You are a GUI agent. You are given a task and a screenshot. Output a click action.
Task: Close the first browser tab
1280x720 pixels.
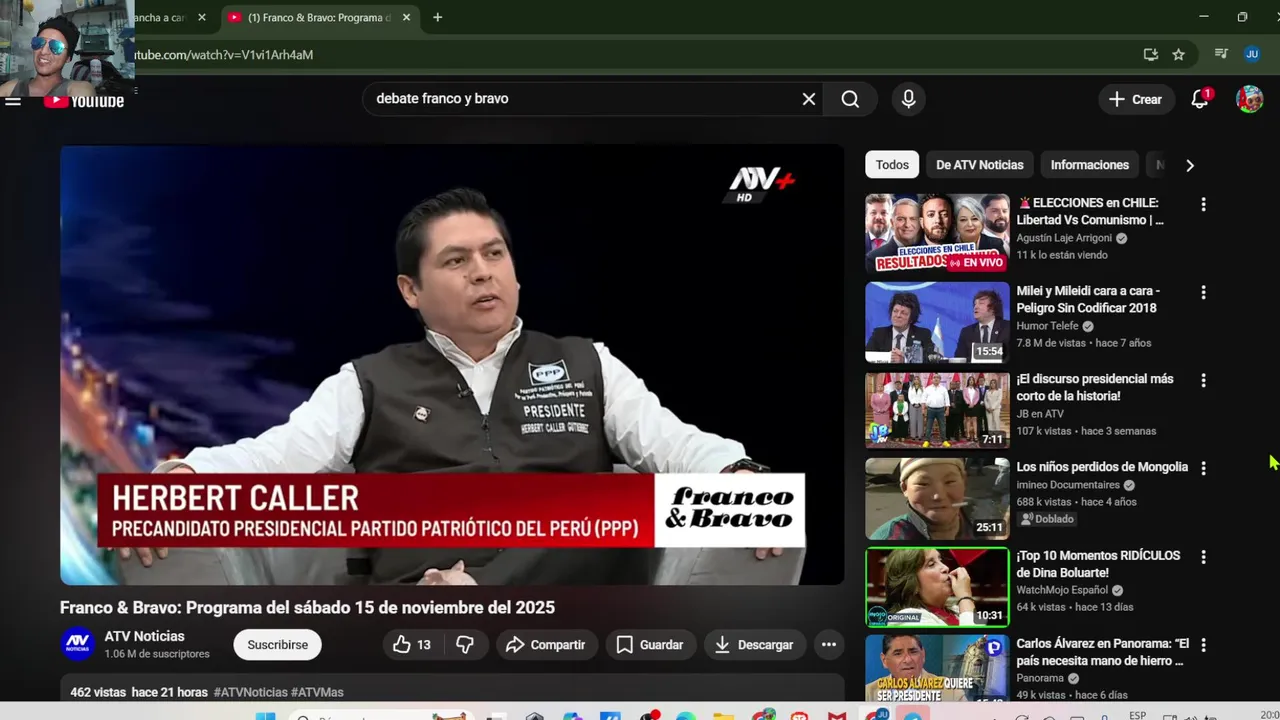[x=202, y=17]
